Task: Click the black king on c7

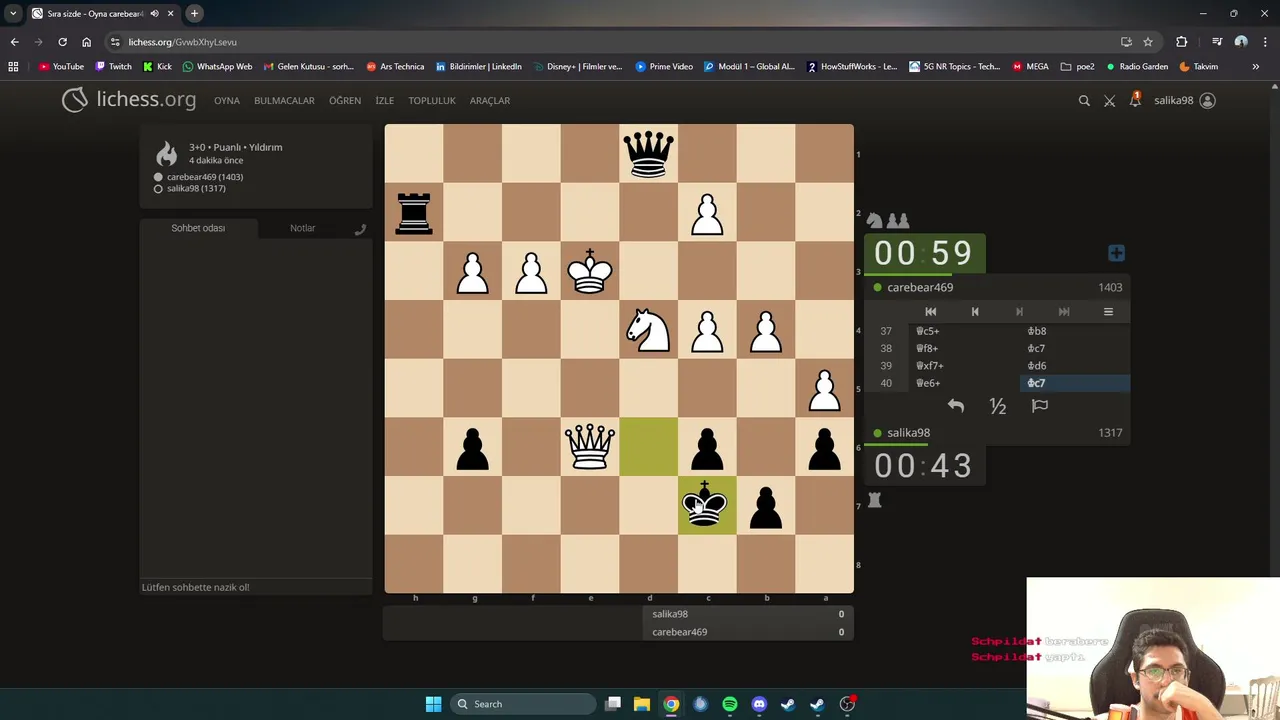Action: [x=707, y=505]
